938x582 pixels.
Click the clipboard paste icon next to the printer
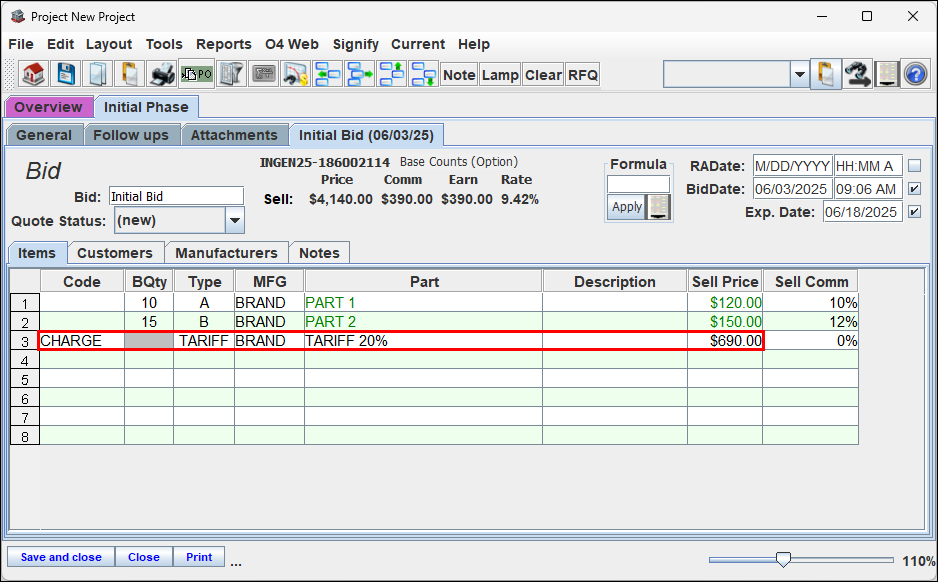(x=129, y=75)
